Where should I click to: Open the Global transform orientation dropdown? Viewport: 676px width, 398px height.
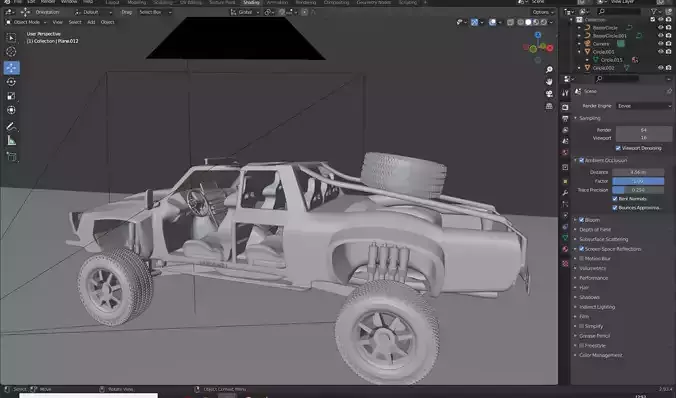click(x=245, y=13)
